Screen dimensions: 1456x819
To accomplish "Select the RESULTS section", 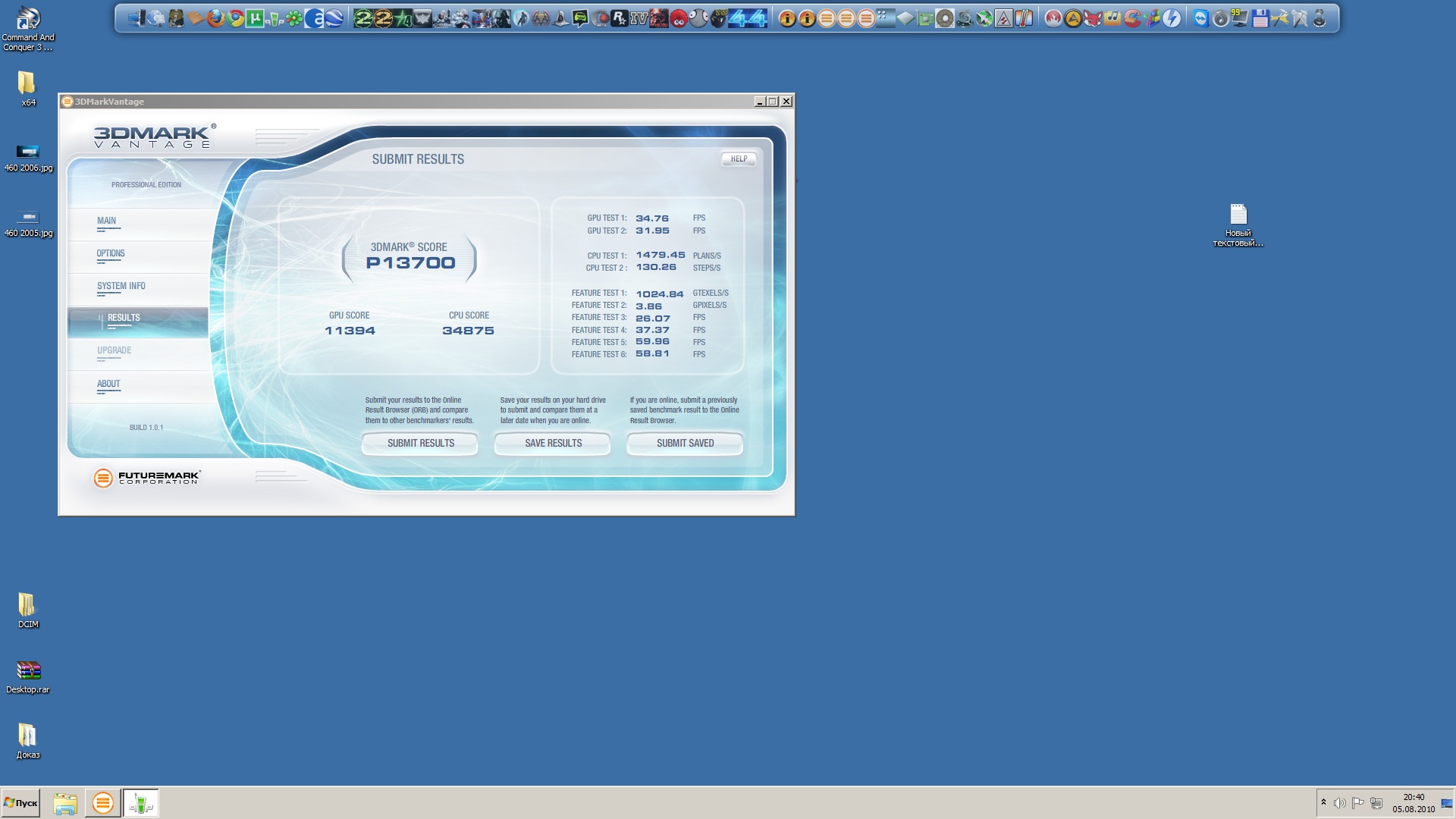I will (138, 322).
